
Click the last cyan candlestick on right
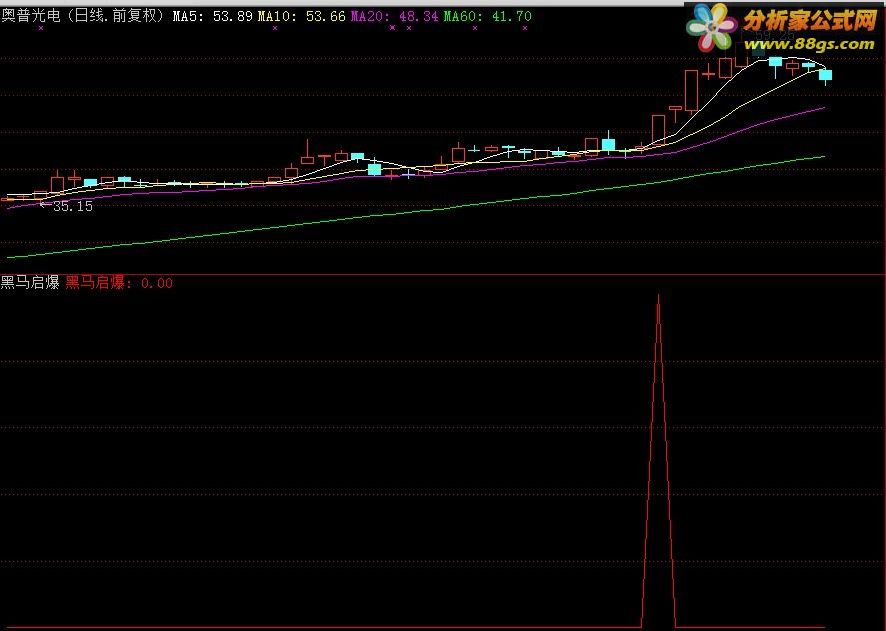pos(826,75)
